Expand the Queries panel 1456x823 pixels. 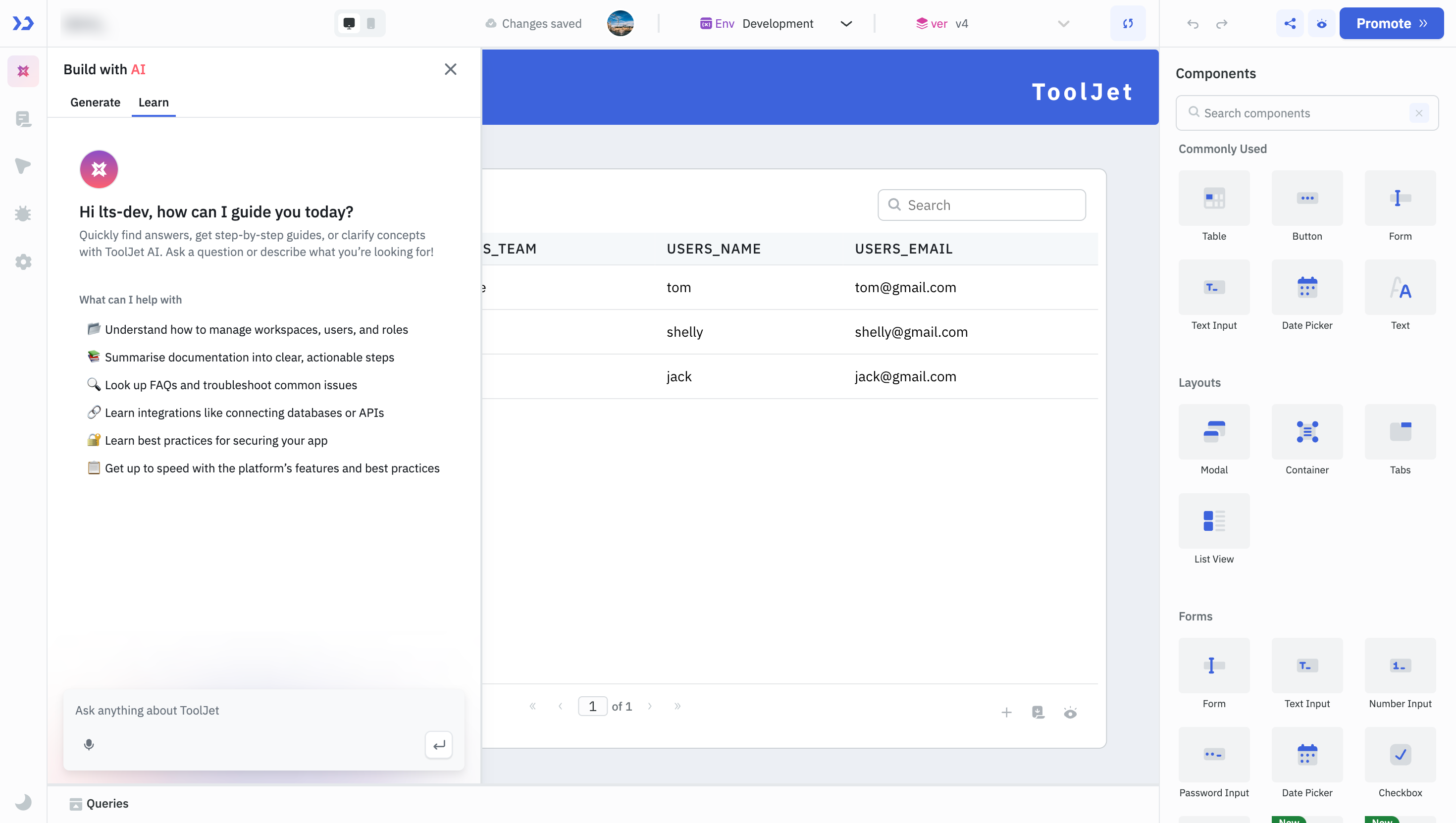[100, 803]
